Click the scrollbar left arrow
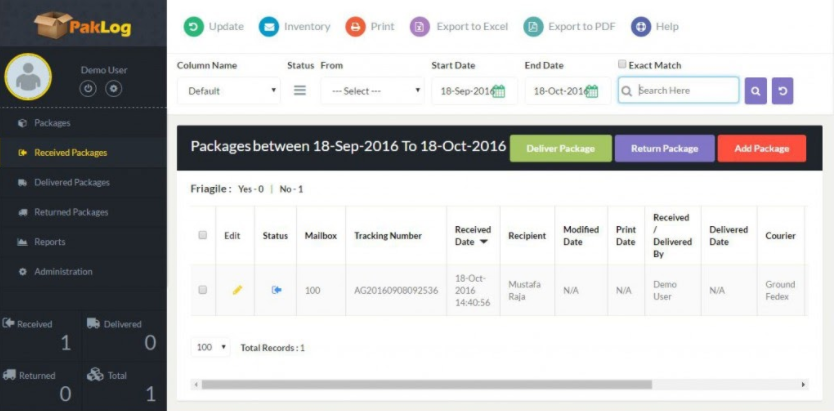 pyautogui.click(x=196, y=384)
